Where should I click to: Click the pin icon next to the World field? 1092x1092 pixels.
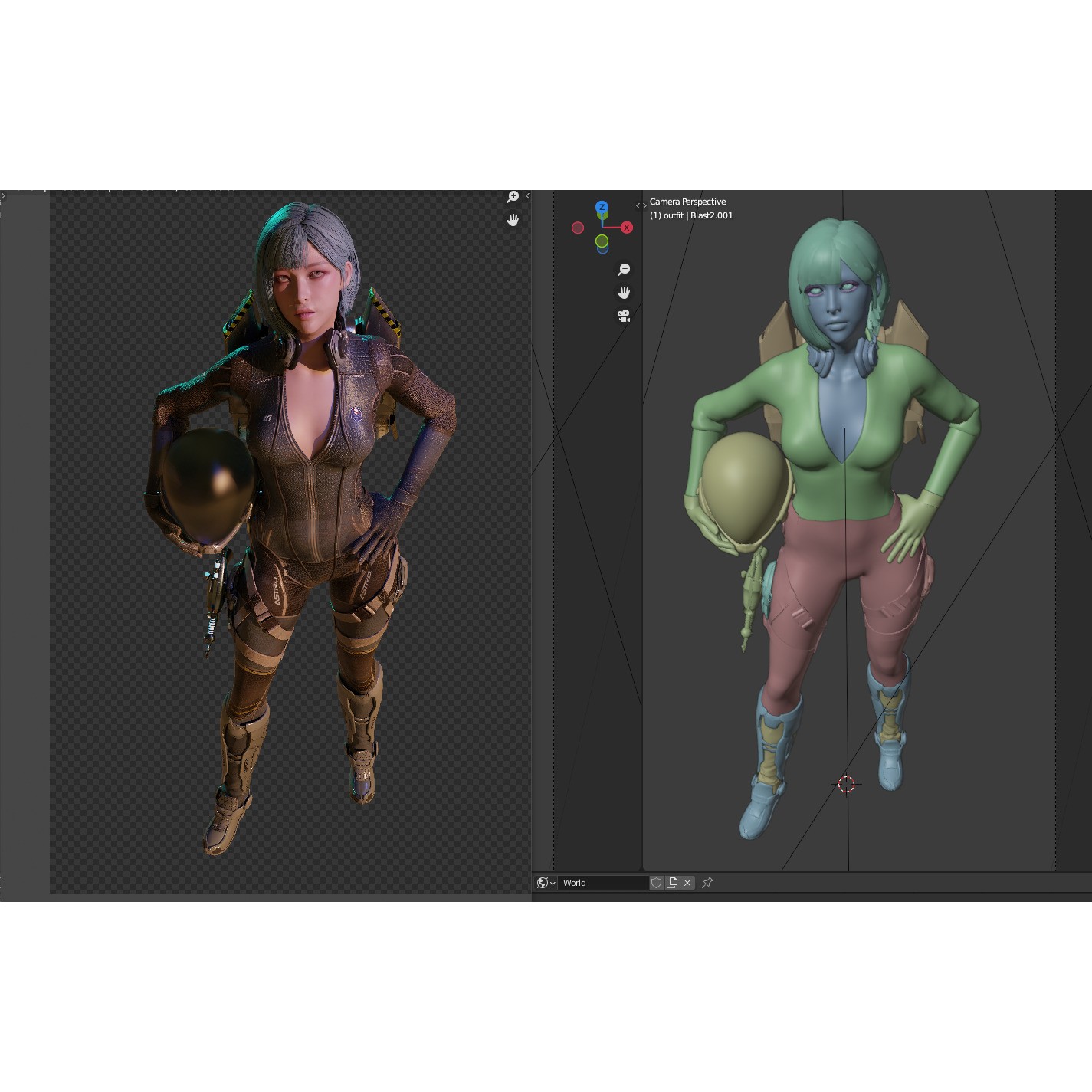tap(707, 882)
